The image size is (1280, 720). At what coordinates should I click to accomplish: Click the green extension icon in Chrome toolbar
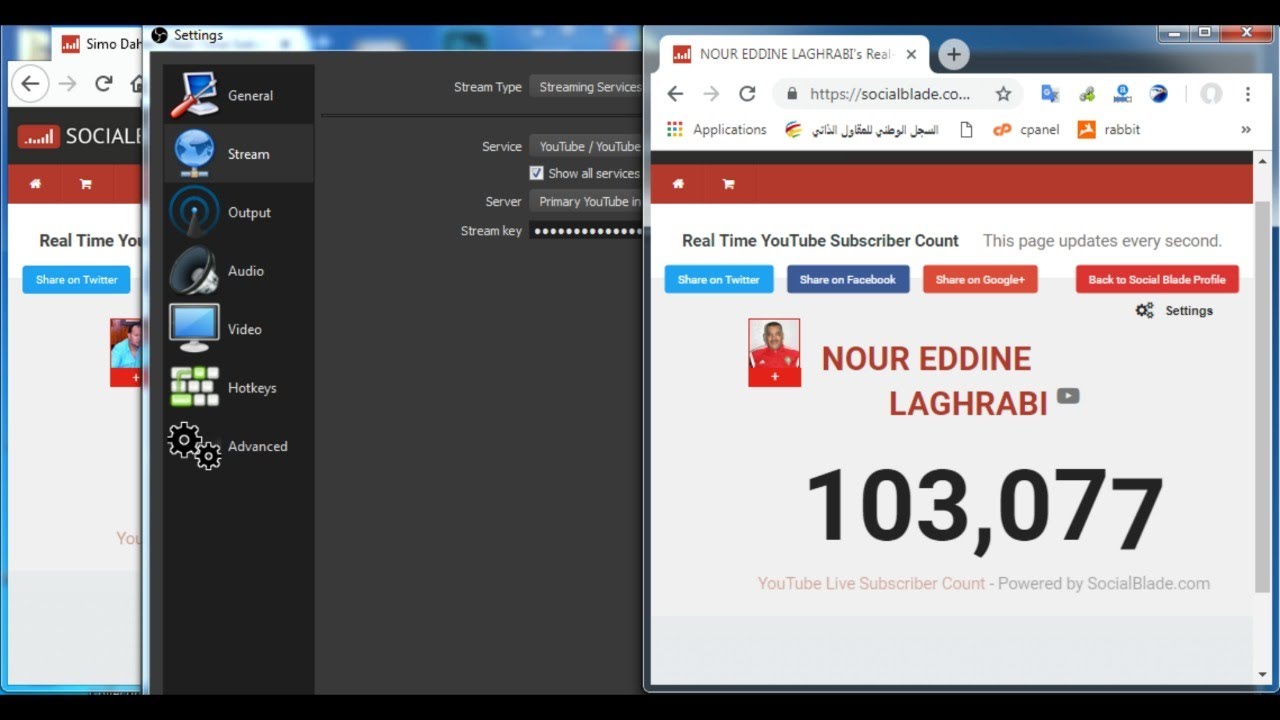coord(1086,94)
